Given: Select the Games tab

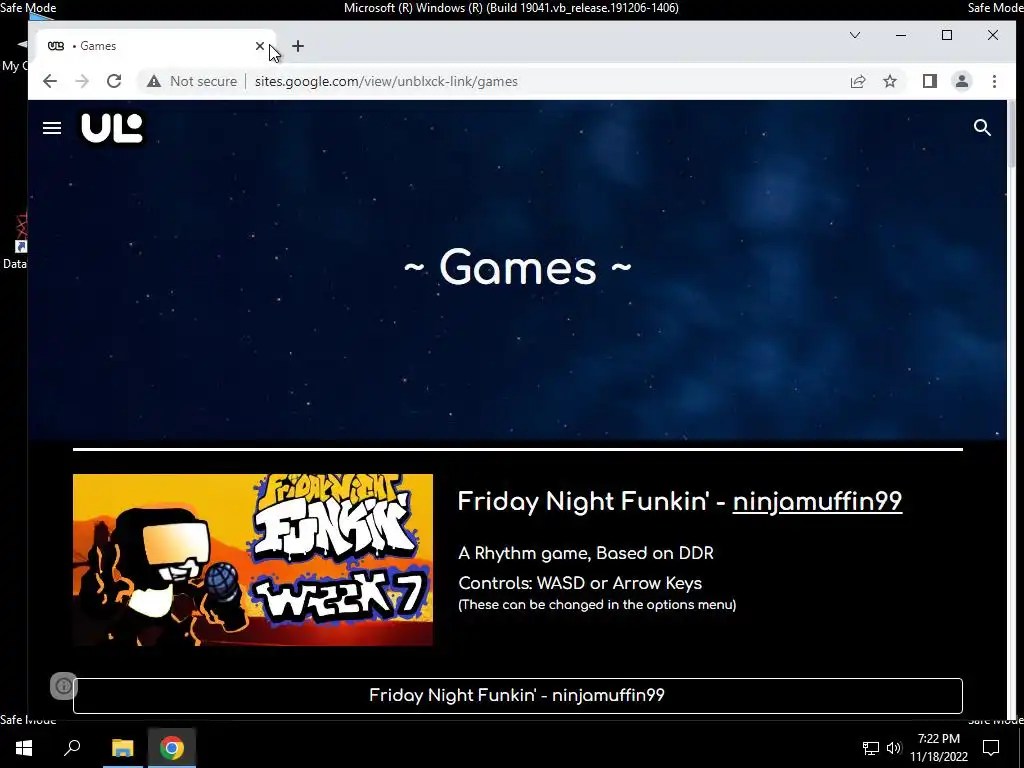Looking at the screenshot, I should tap(154, 46).
